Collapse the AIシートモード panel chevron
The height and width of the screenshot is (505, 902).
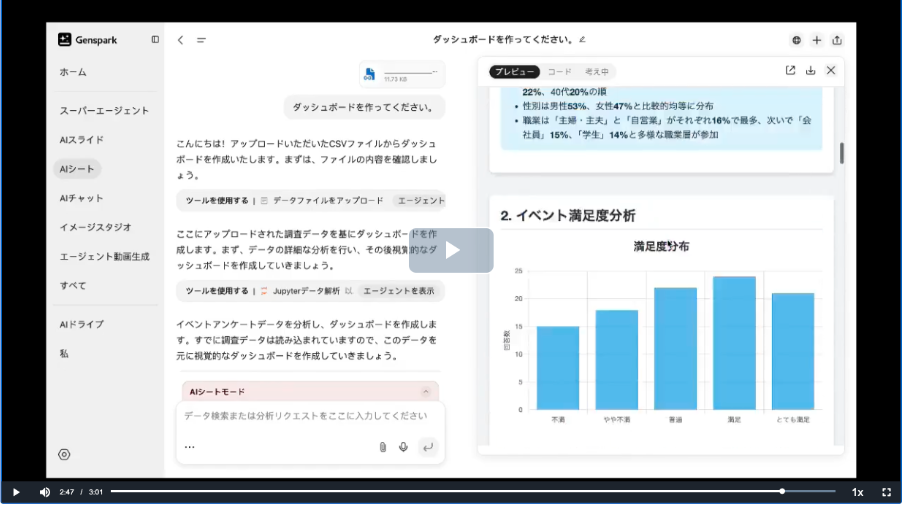pyautogui.click(x=426, y=392)
